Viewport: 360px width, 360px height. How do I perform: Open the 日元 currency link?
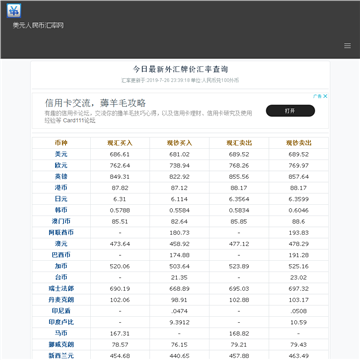coord(61,199)
